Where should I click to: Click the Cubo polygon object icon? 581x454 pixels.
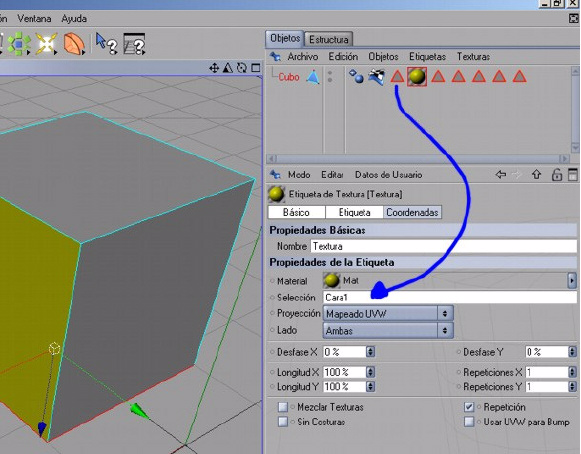click(x=313, y=77)
